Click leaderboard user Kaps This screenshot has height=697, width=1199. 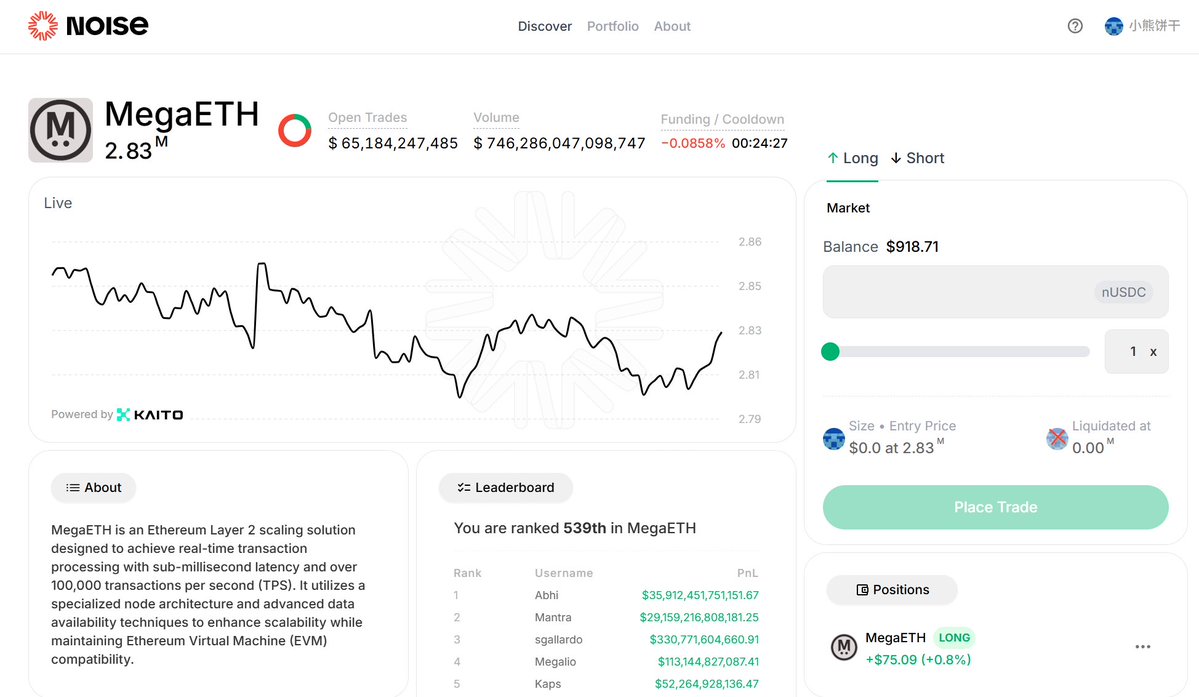(x=548, y=684)
